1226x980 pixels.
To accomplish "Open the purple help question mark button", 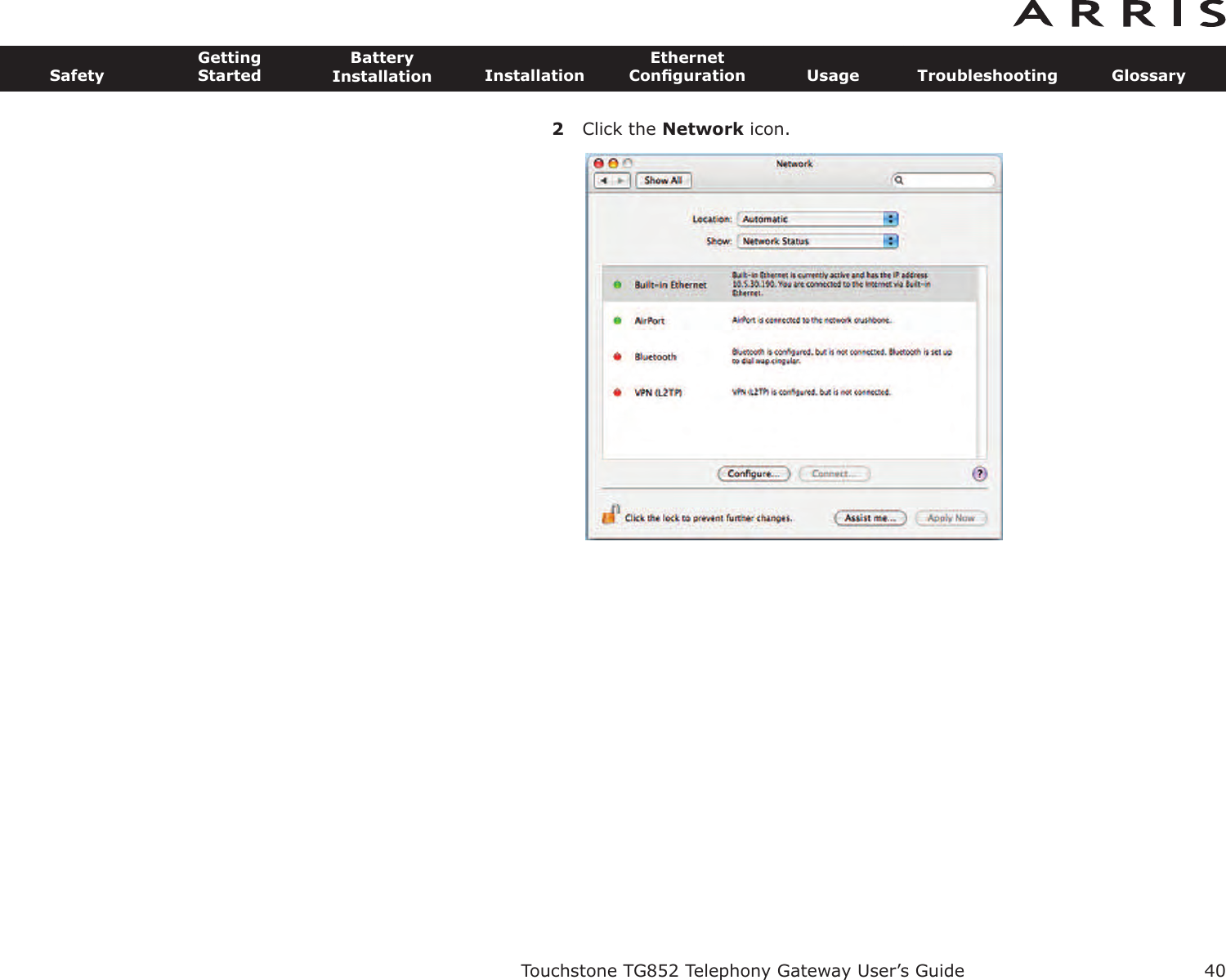I will pyautogui.click(x=980, y=474).
